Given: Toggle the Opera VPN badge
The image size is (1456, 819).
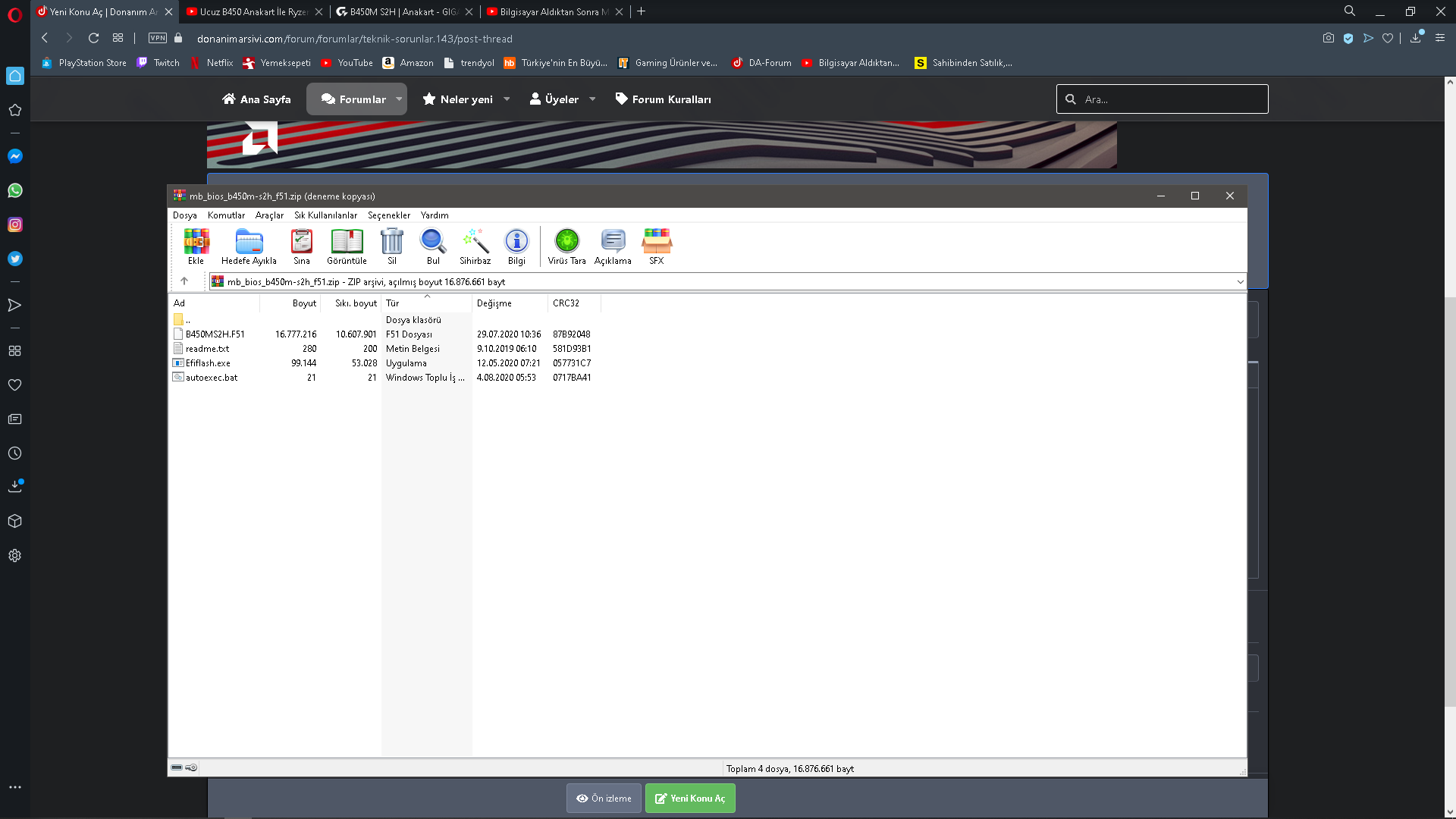Looking at the screenshot, I should click(x=157, y=38).
